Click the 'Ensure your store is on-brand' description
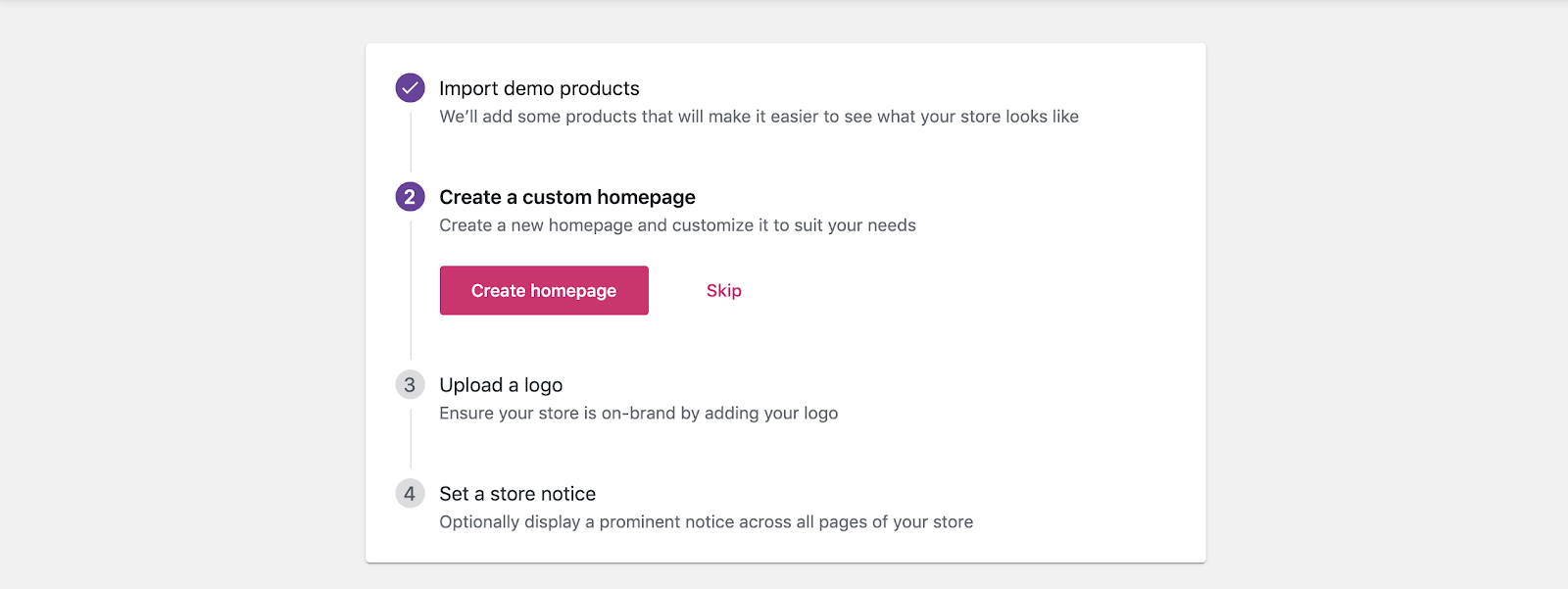Viewport: 1568px width, 589px height. [x=638, y=414]
